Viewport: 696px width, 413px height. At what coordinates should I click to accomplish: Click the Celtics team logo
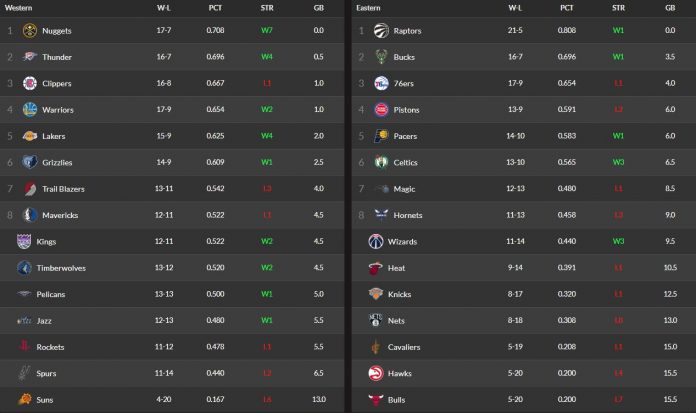[x=380, y=162]
